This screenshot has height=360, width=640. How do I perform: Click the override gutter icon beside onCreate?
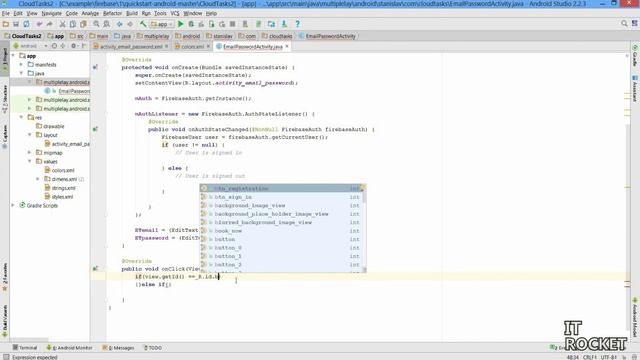click(x=95, y=67)
